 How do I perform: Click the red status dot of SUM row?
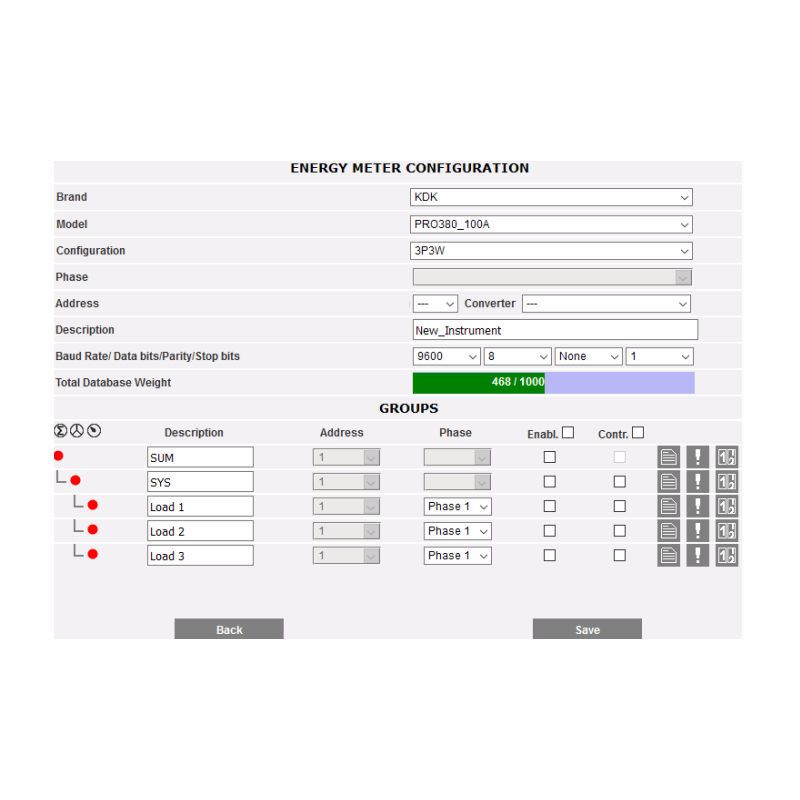coord(59,456)
